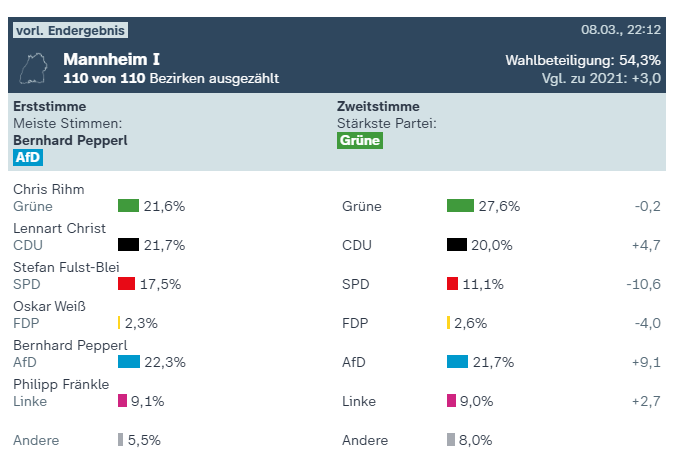Click the black CDU Erststimme bar
Viewport: 676px width, 468px height.
coord(128,245)
